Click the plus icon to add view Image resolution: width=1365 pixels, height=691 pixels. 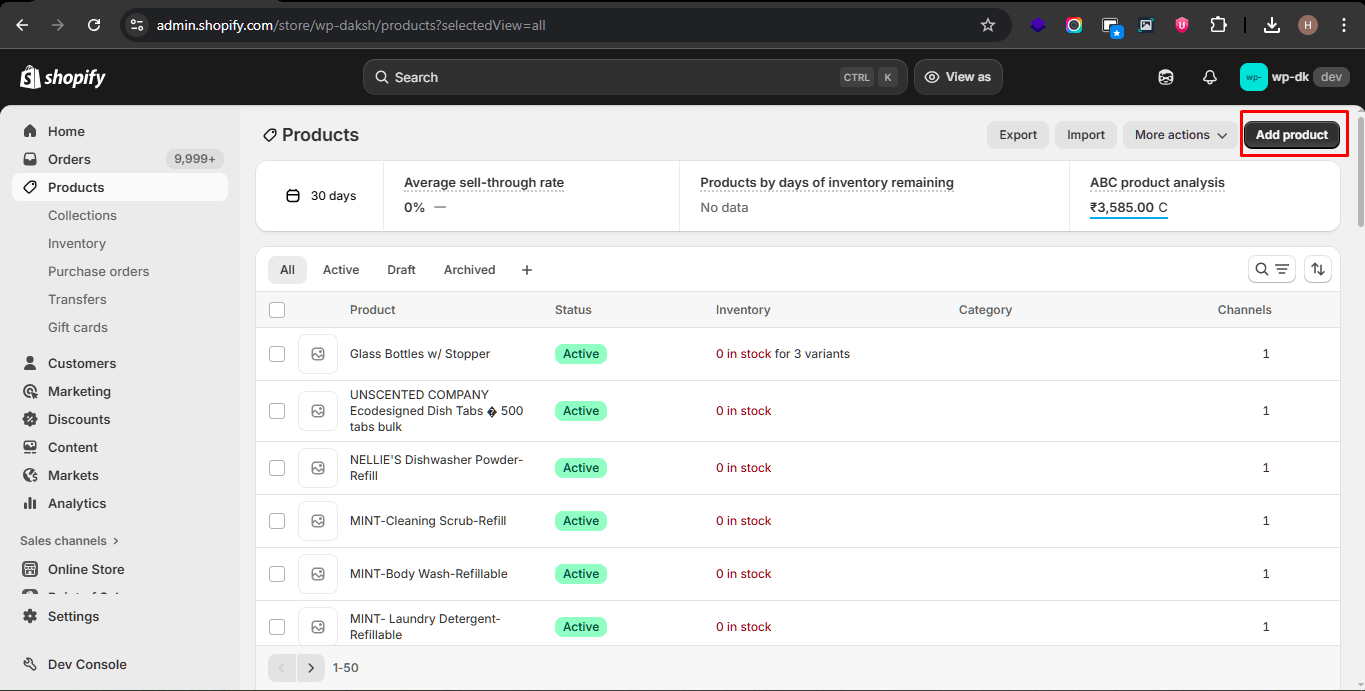pyautogui.click(x=527, y=270)
